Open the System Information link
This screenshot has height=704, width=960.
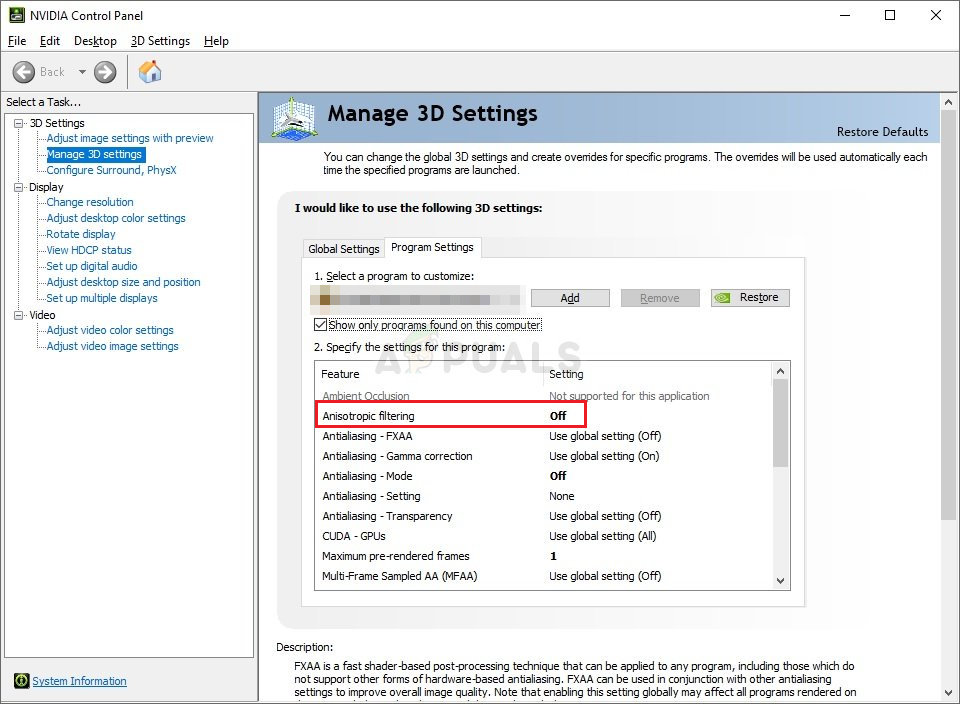tap(80, 681)
